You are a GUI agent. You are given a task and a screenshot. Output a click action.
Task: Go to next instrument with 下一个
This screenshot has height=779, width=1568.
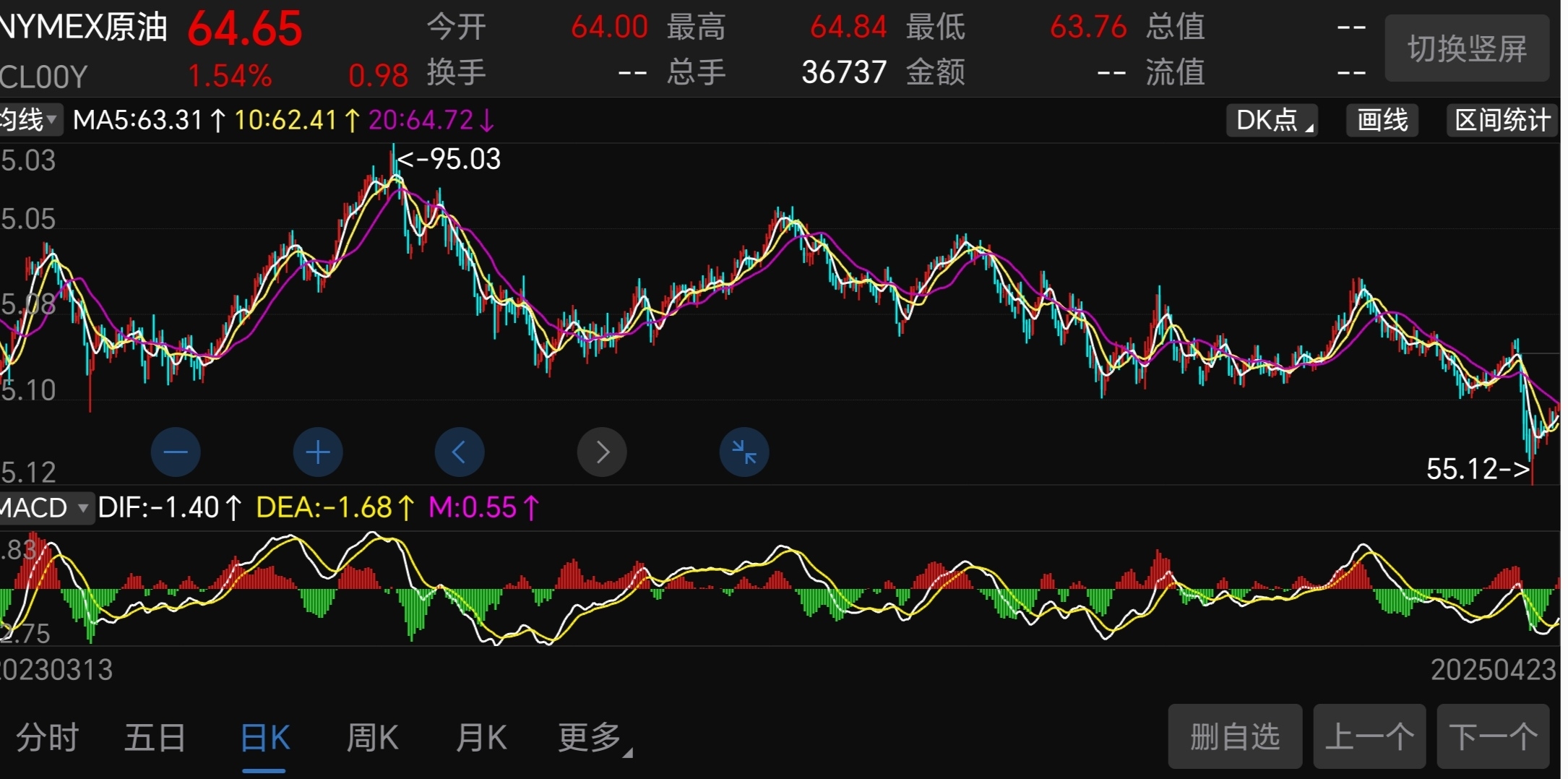[x=1493, y=736]
